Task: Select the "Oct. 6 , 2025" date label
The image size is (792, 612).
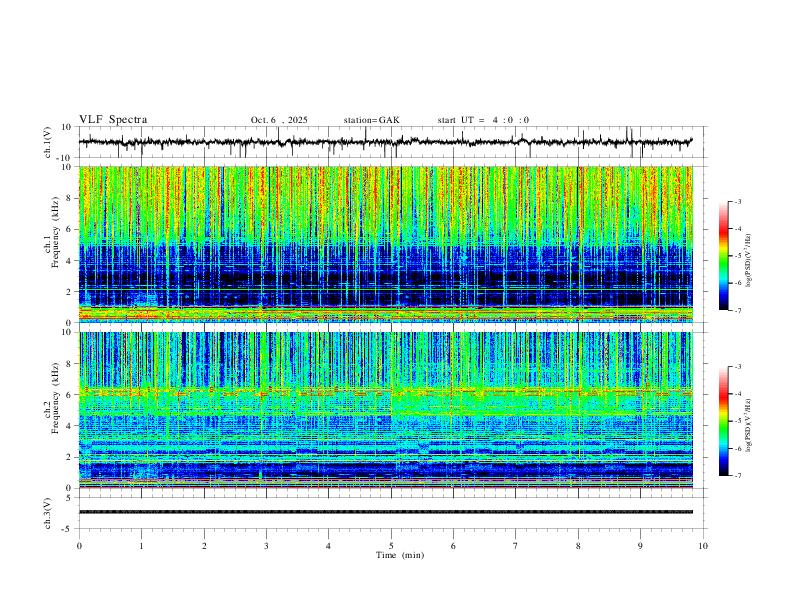Action: [279, 120]
